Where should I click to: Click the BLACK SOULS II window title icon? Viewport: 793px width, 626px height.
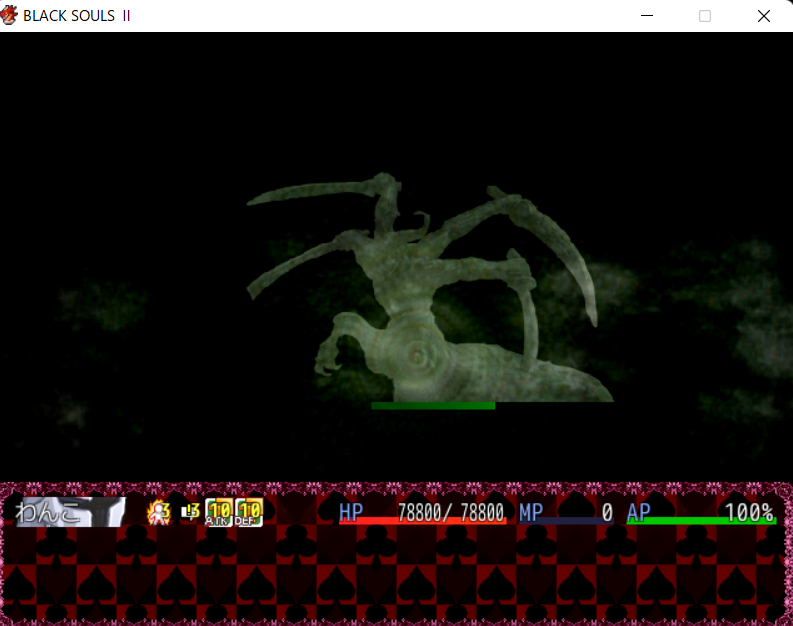(x=9, y=15)
